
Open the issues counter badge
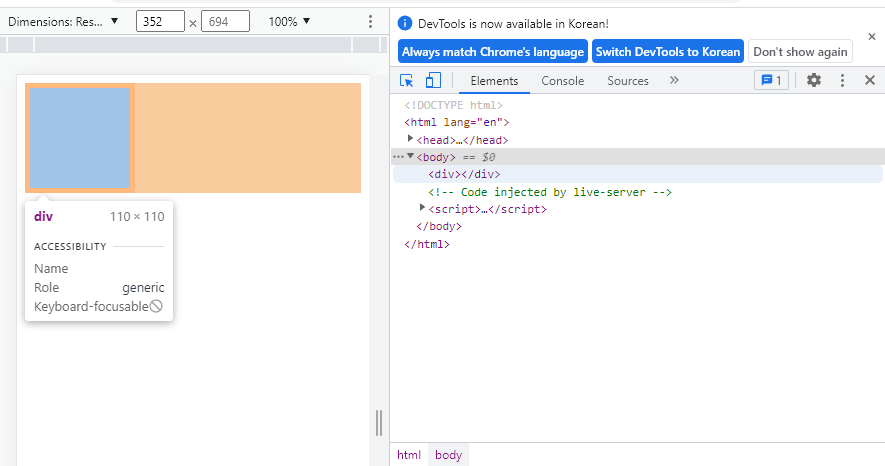771,80
